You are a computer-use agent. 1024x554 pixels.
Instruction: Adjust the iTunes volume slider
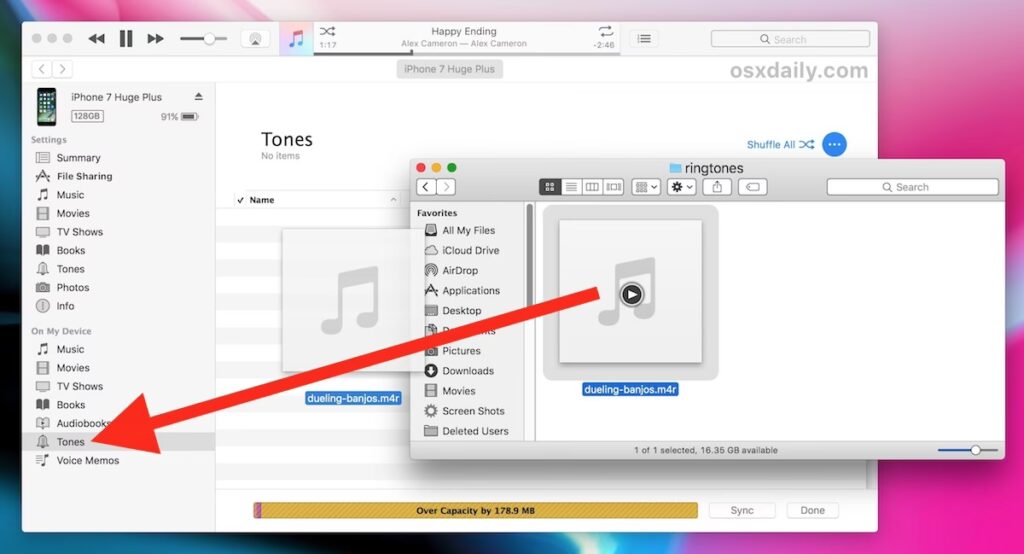tap(209, 39)
